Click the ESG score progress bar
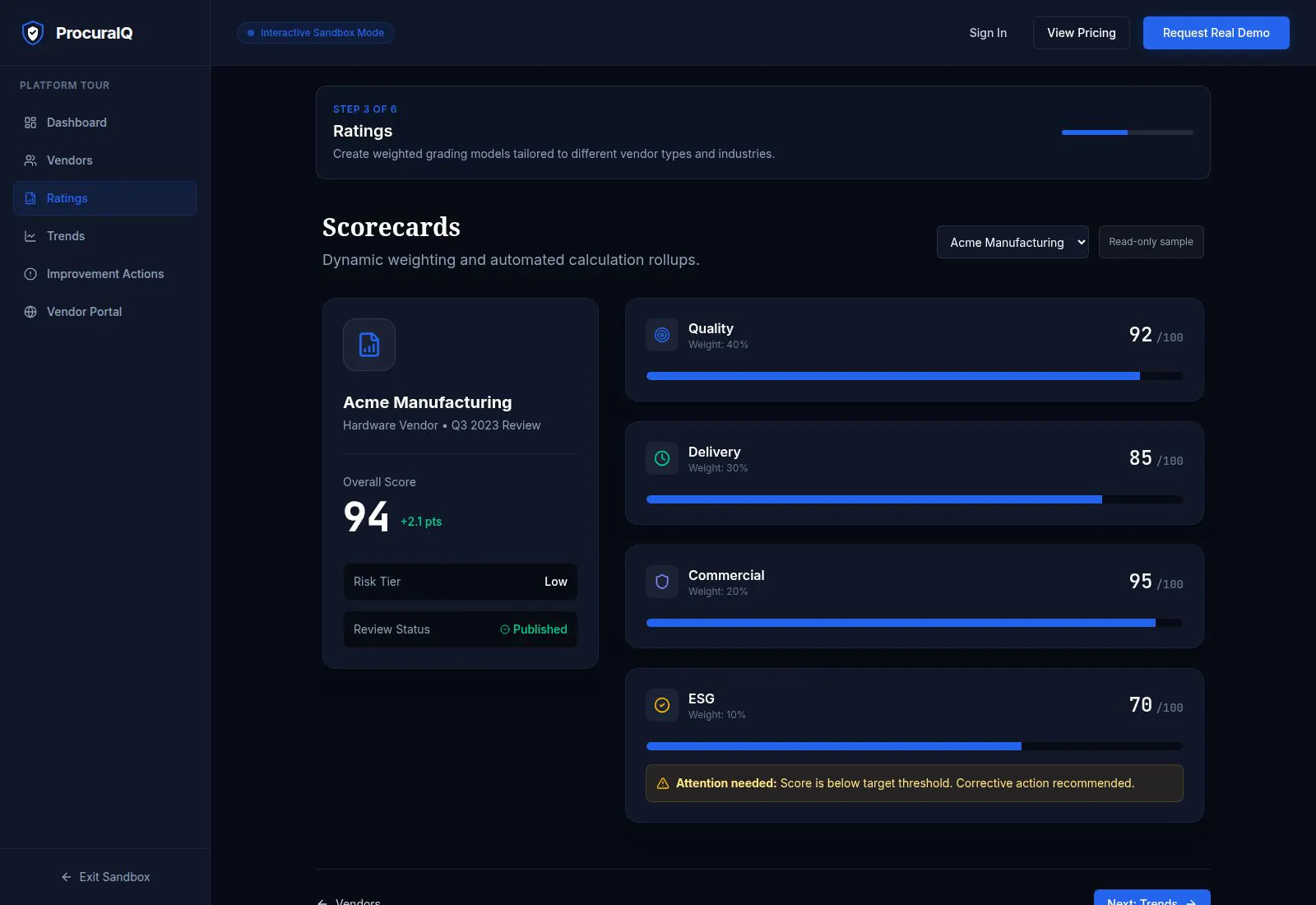The height and width of the screenshot is (905, 1316). [915, 746]
